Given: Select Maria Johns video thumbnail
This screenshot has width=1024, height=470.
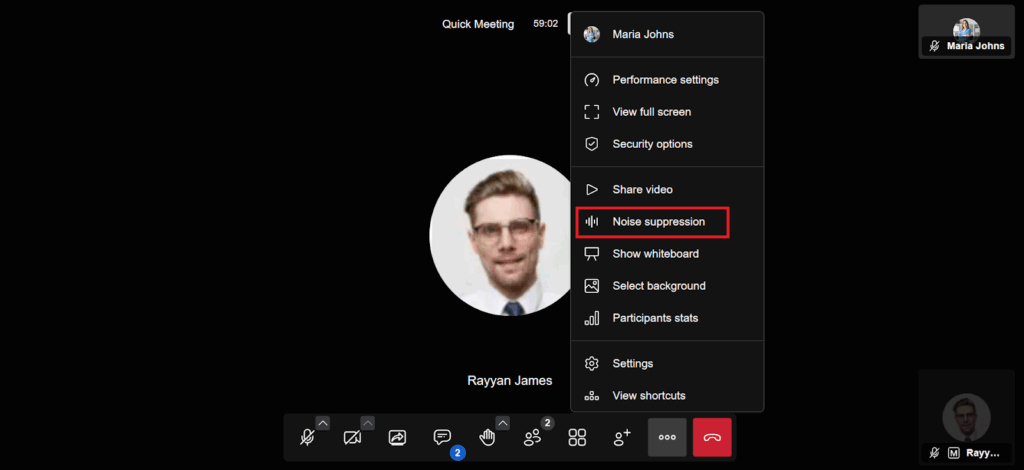Looking at the screenshot, I should [x=966, y=32].
